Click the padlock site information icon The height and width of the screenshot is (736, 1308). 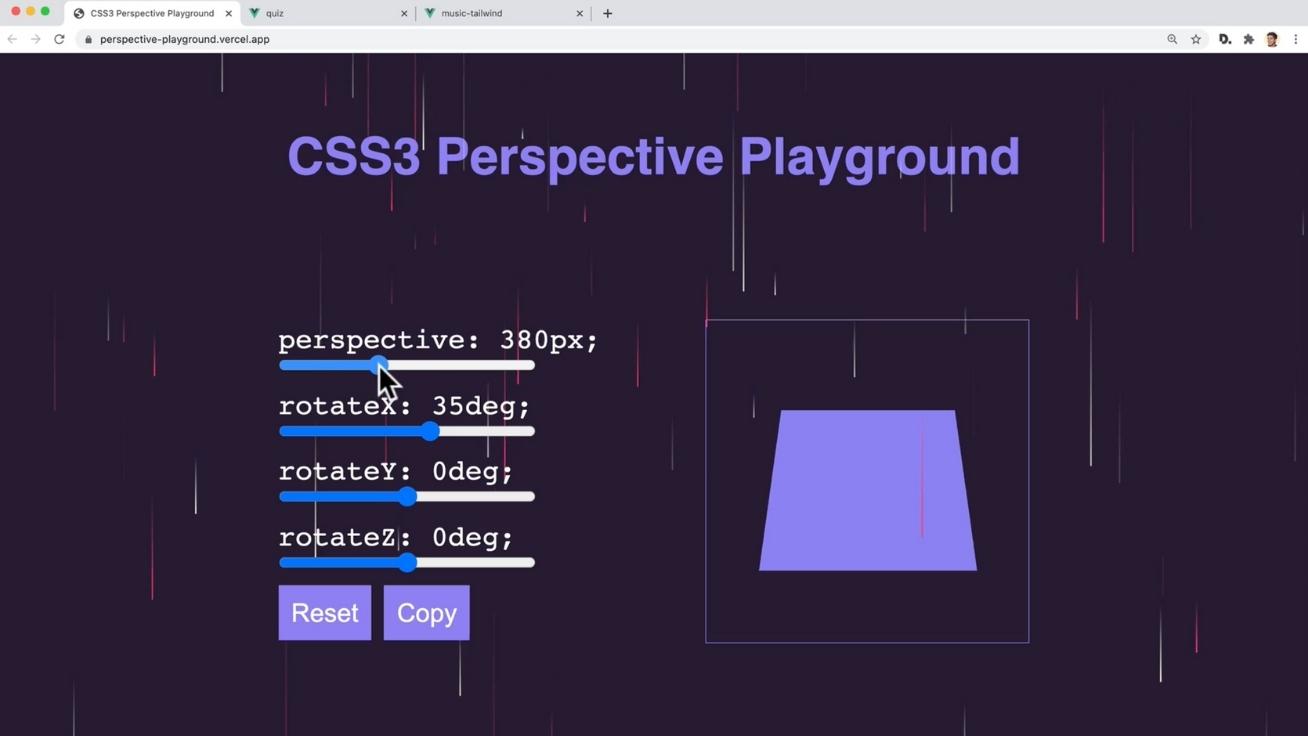point(87,39)
